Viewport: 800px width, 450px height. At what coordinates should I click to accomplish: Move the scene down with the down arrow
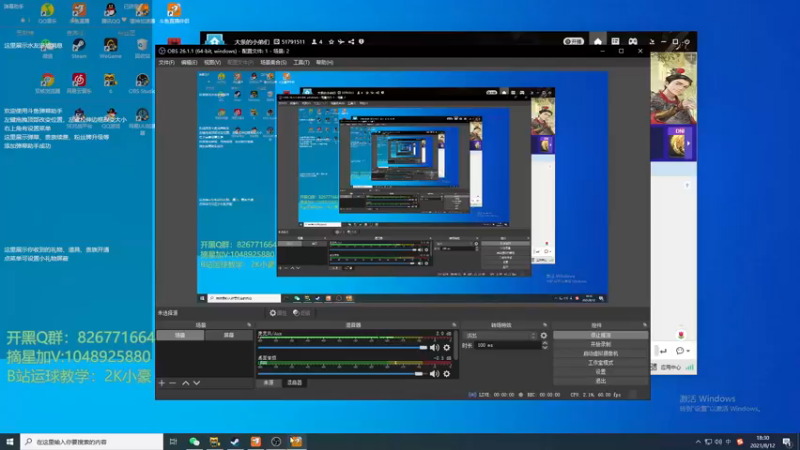[x=196, y=383]
